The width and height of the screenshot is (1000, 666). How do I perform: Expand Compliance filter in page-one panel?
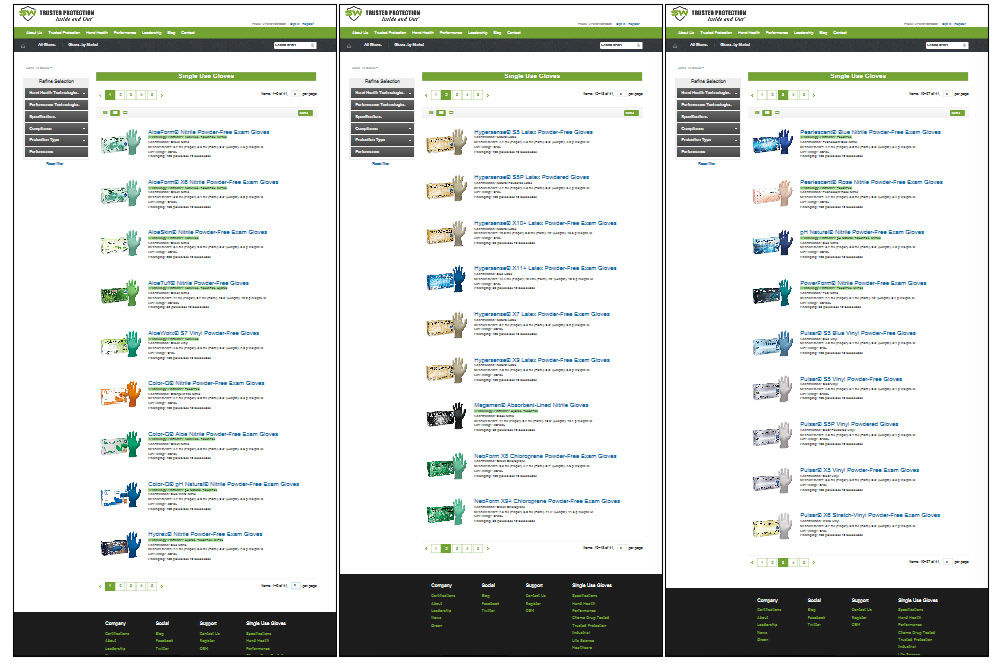coord(57,129)
